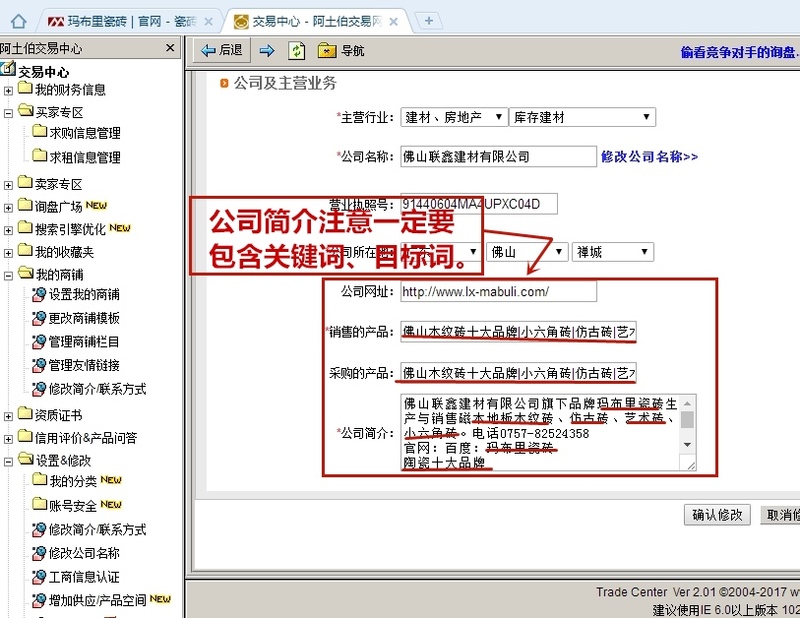Open the 偷看竞争对手的询盘 link
Screen dimensions: 800x618
740,52
